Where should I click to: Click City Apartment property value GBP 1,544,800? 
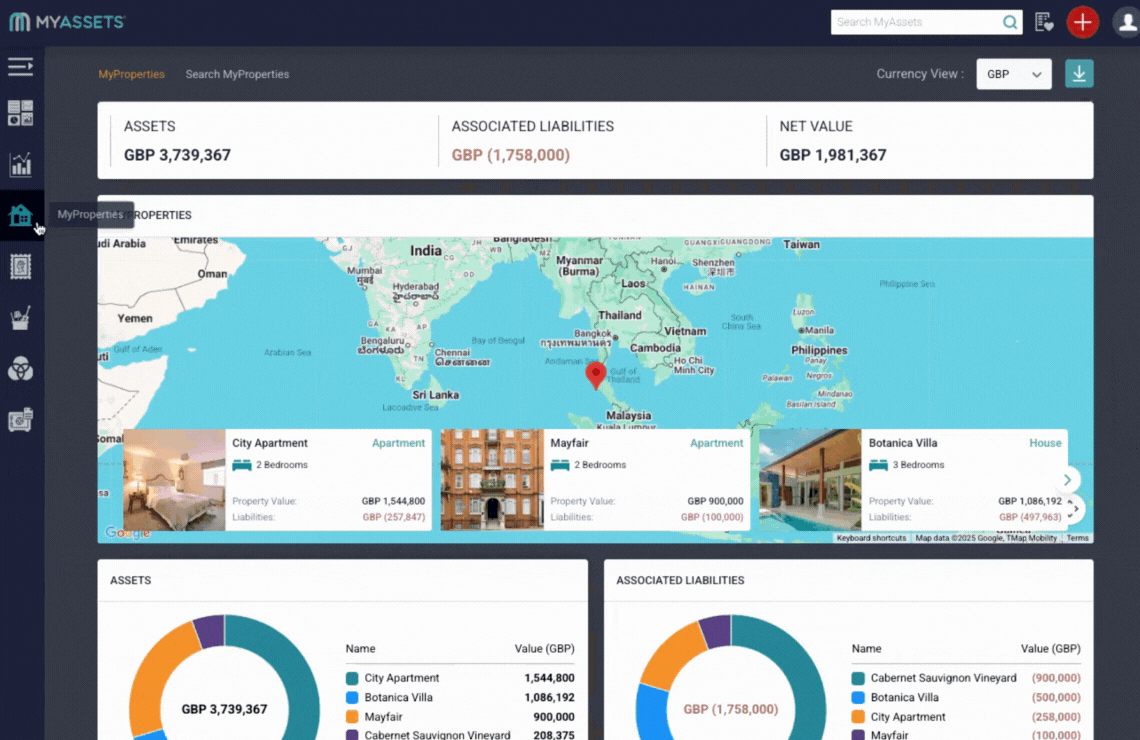[x=393, y=501]
